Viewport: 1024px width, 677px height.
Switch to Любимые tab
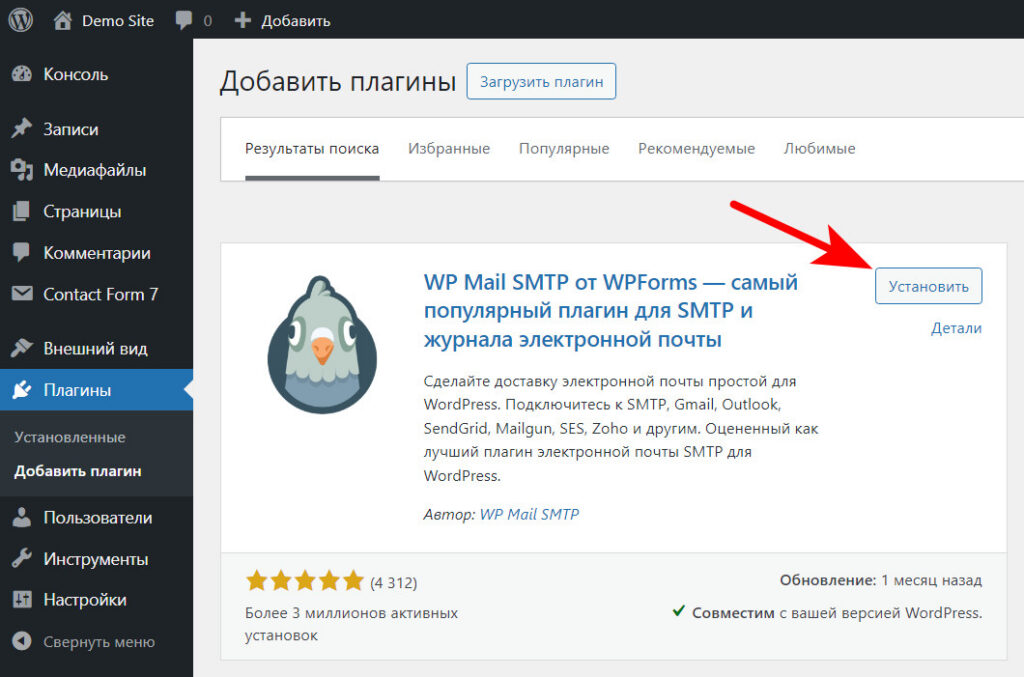pos(820,149)
